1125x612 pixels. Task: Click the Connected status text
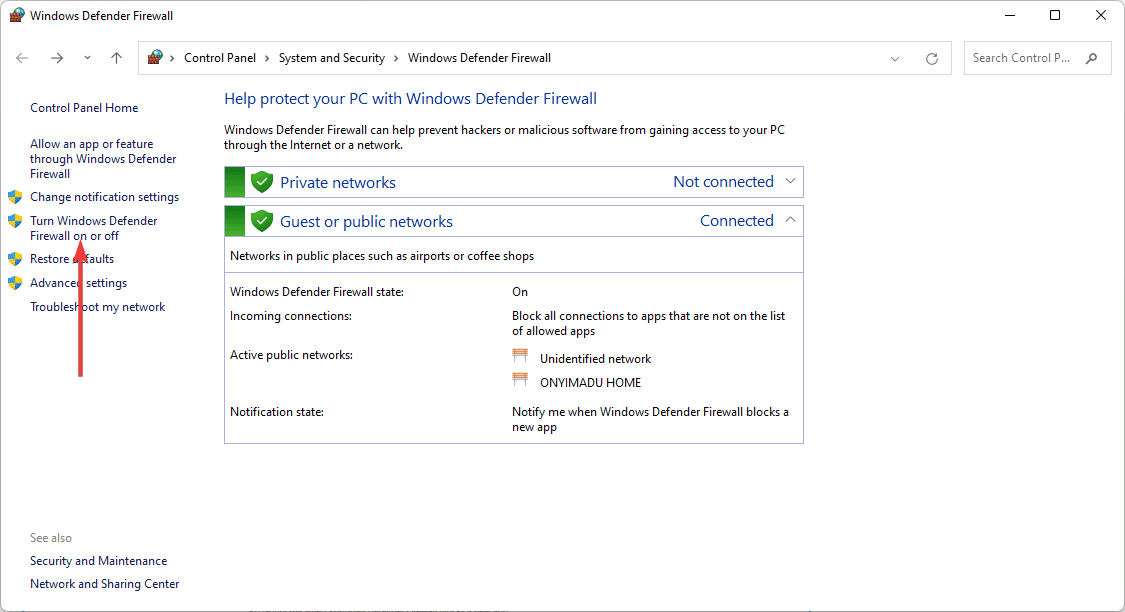pyautogui.click(x=737, y=220)
